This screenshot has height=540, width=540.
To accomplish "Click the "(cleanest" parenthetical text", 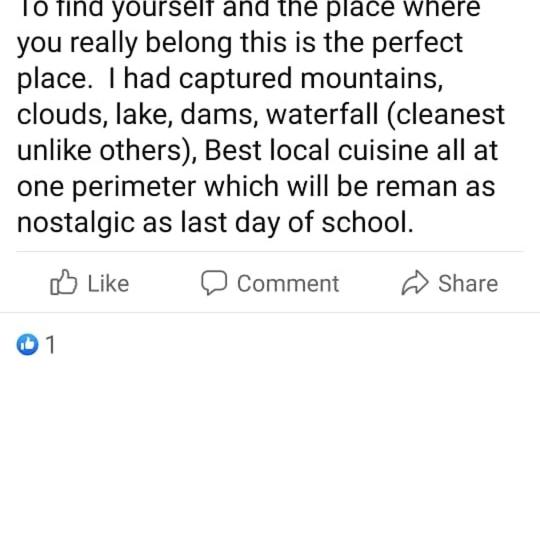I will (446, 115).
